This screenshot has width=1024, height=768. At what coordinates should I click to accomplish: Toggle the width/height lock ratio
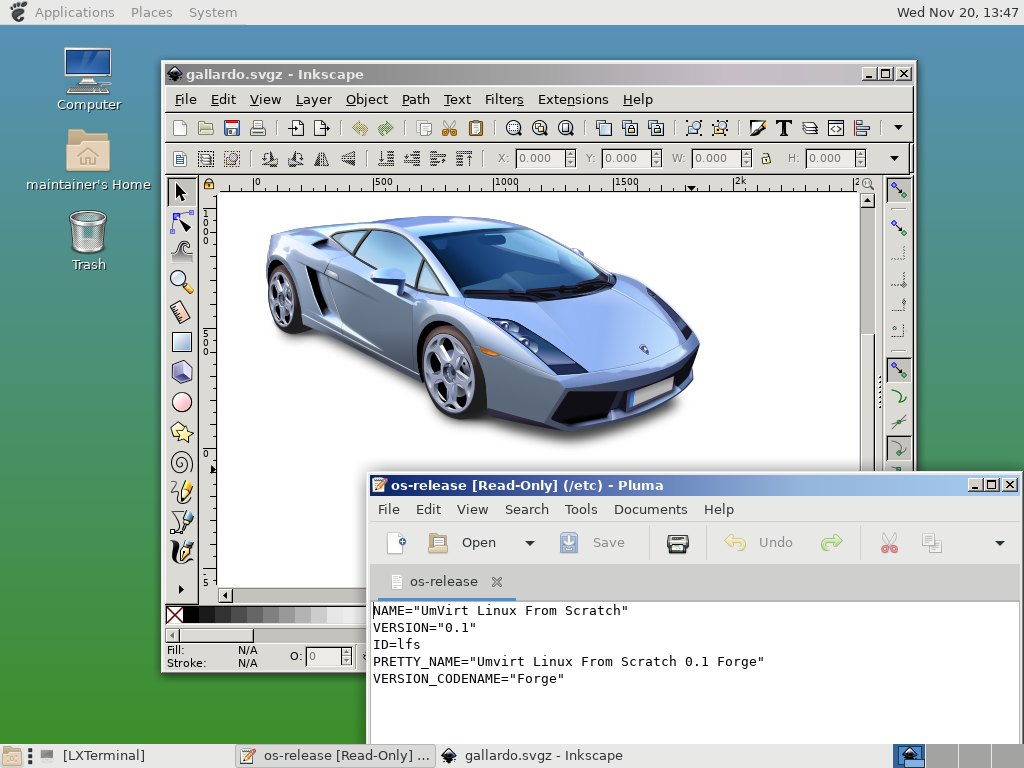coord(766,158)
